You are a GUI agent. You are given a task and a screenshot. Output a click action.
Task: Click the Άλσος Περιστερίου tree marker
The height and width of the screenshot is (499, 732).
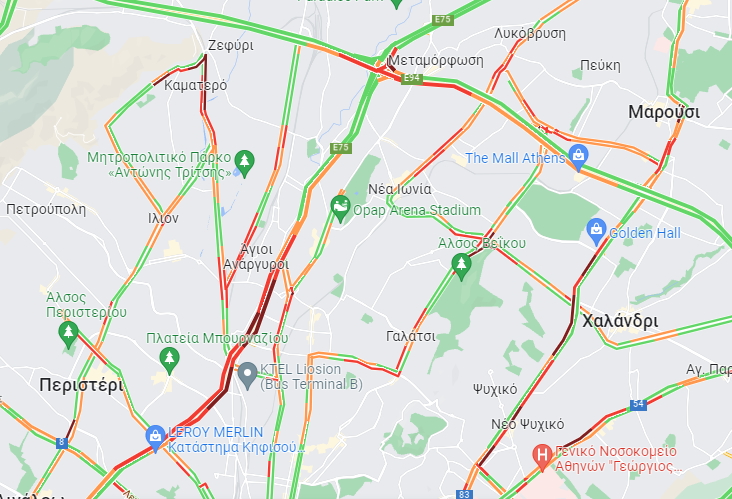point(68,334)
